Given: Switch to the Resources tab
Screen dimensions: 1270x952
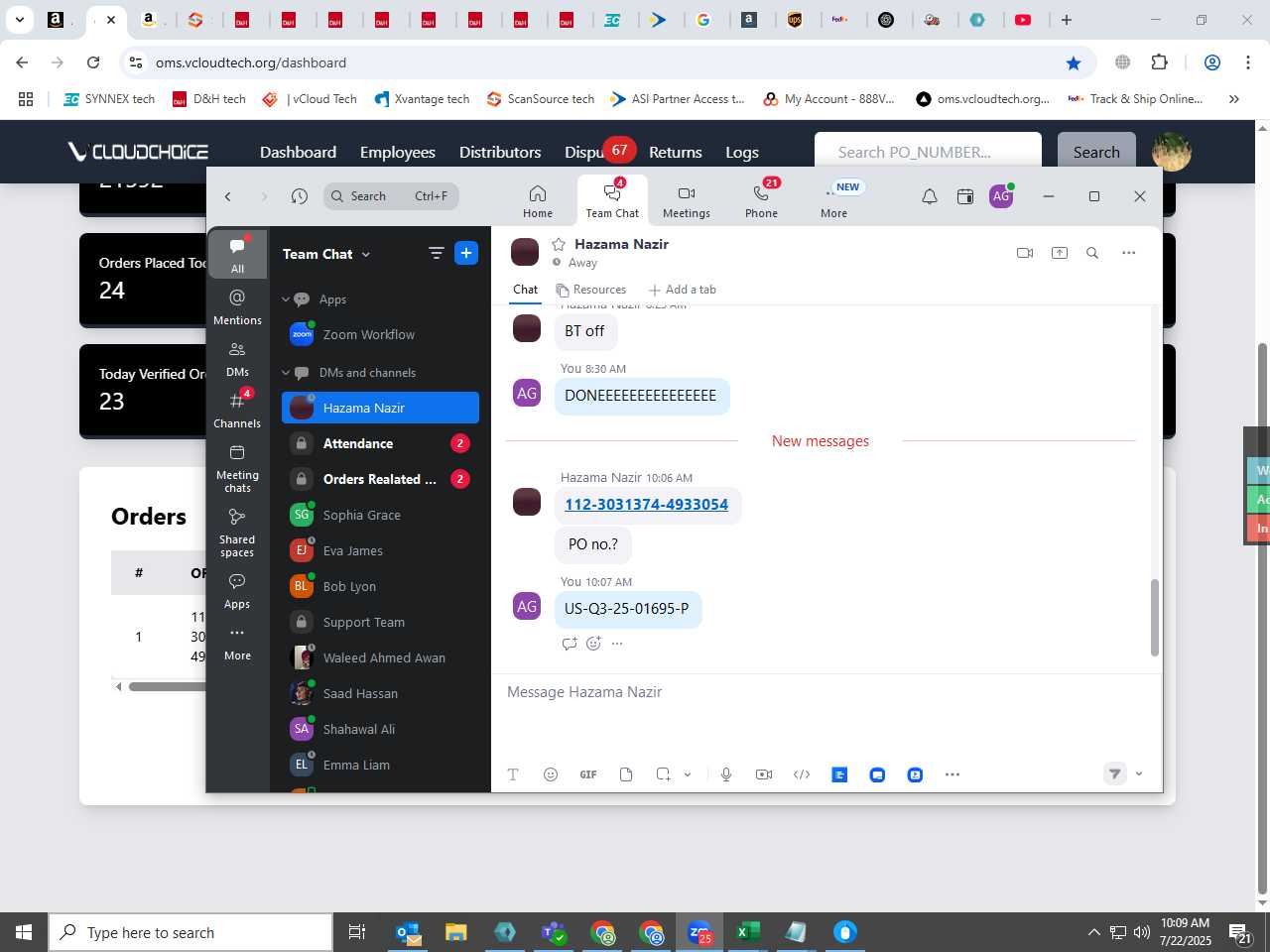Looking at the screenshot, I should click(591, 290).
